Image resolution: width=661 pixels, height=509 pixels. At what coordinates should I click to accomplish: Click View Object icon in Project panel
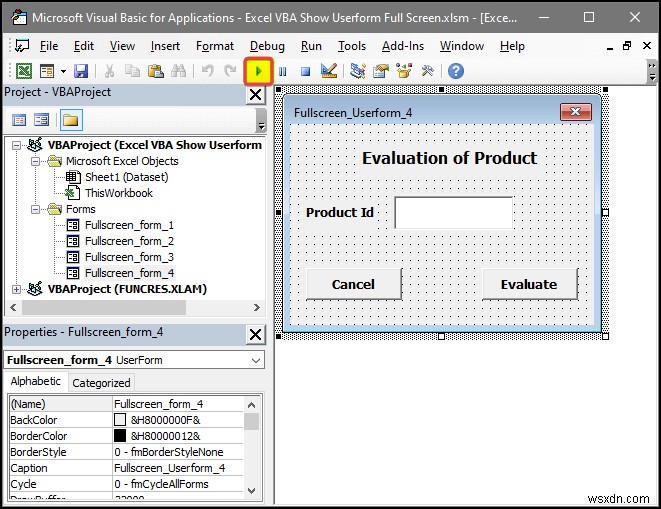[x=41, y=121]
